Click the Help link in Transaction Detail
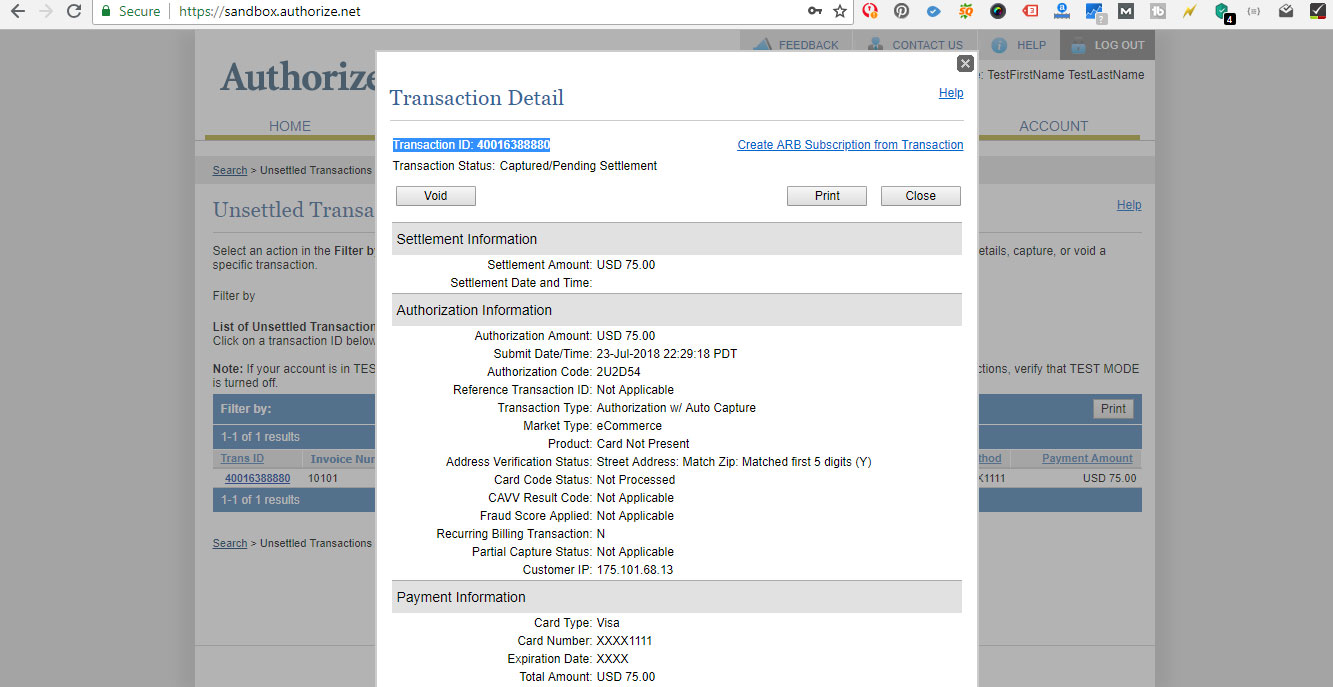1333x687 pixels. [951, 93]
